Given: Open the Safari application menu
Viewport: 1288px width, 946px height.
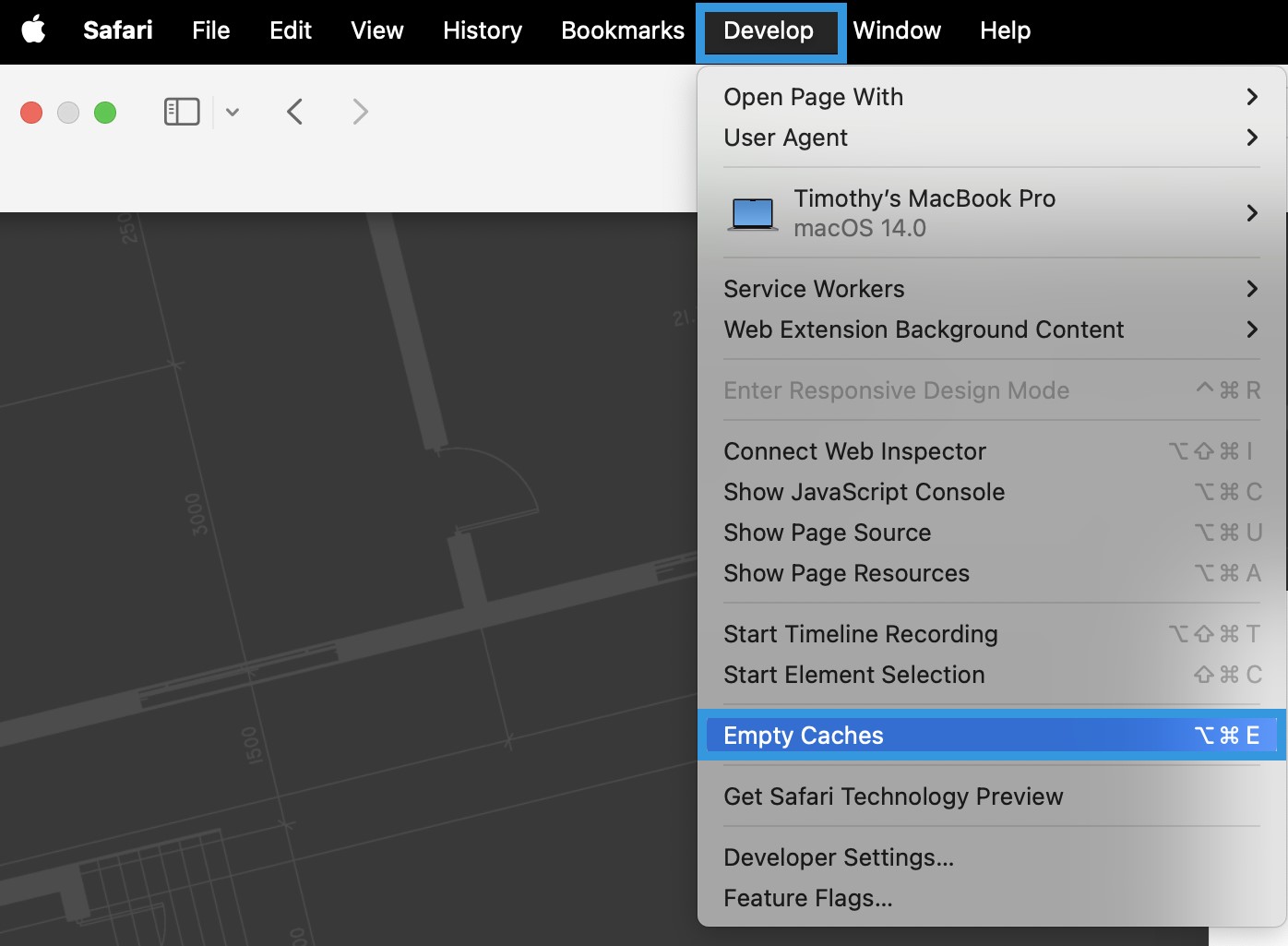Looking at the screenshot, I should (x=118, y=30).
